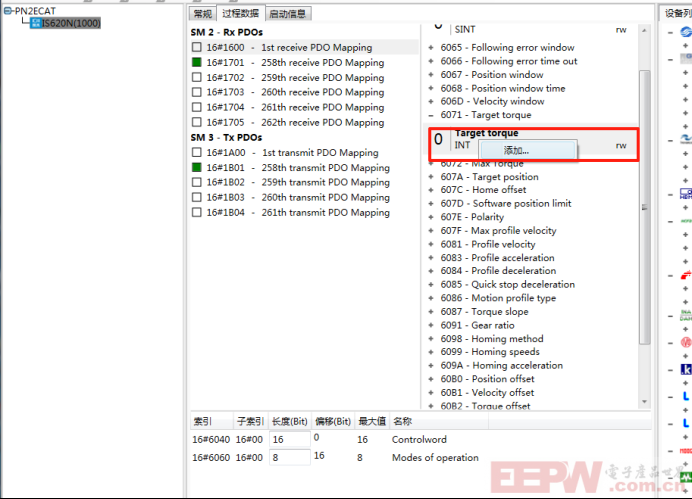
Task: Click the 子索引 column header
Action: (x=250, y=421)
